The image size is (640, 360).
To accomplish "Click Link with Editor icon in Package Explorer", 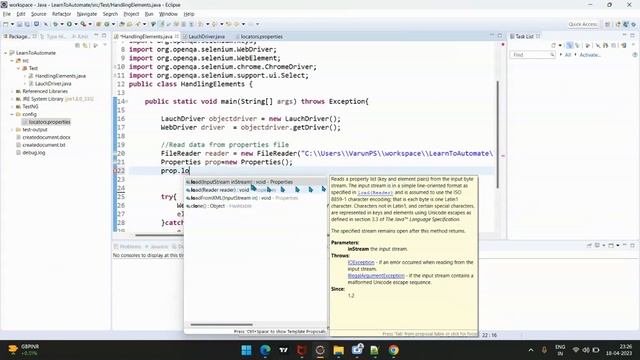I will 85,45.
